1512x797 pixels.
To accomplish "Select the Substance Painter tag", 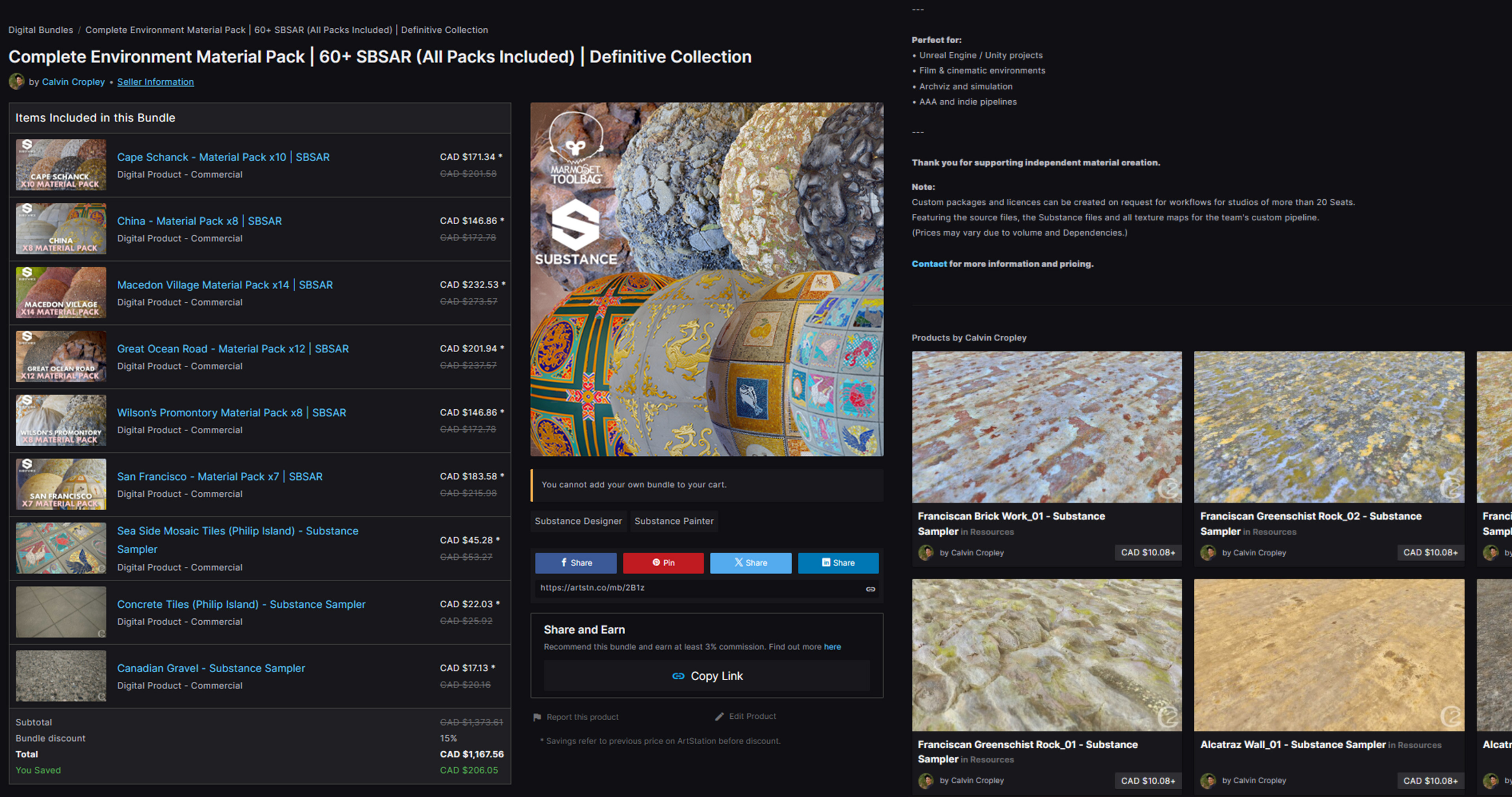I will (673, 521).
